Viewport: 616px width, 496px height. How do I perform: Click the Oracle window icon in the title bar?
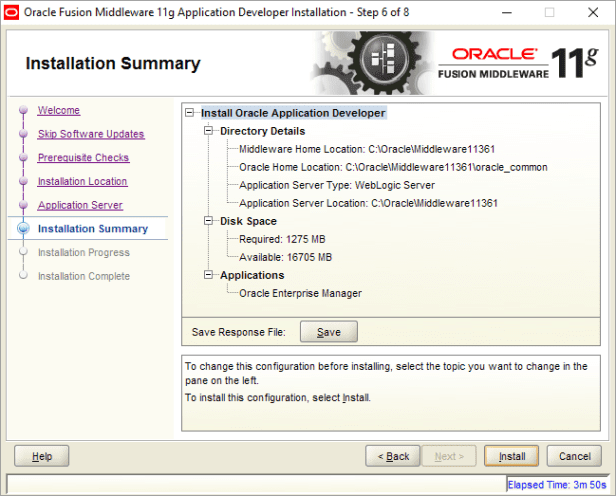click(11, 13)
